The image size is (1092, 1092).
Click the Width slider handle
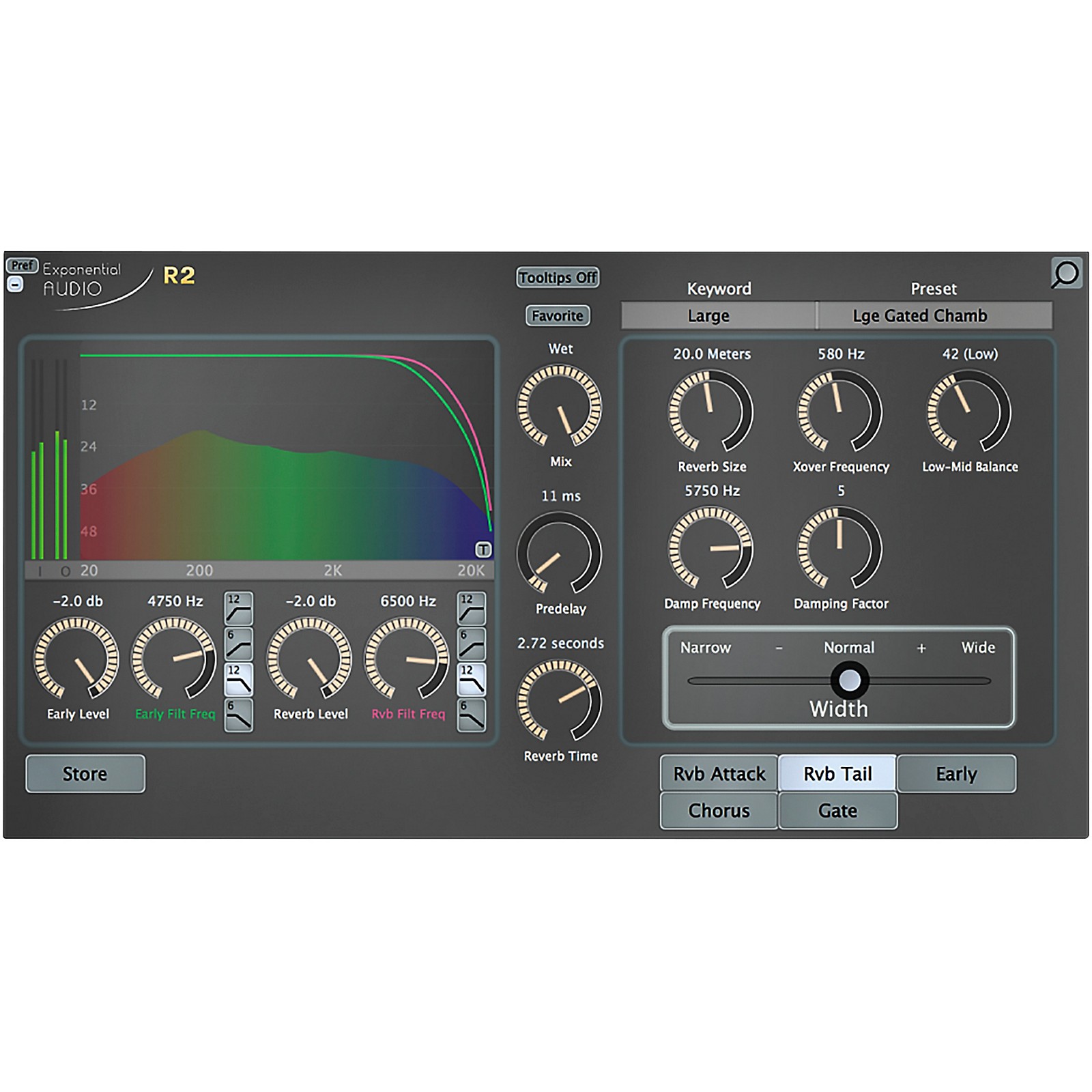click(849, 680)
